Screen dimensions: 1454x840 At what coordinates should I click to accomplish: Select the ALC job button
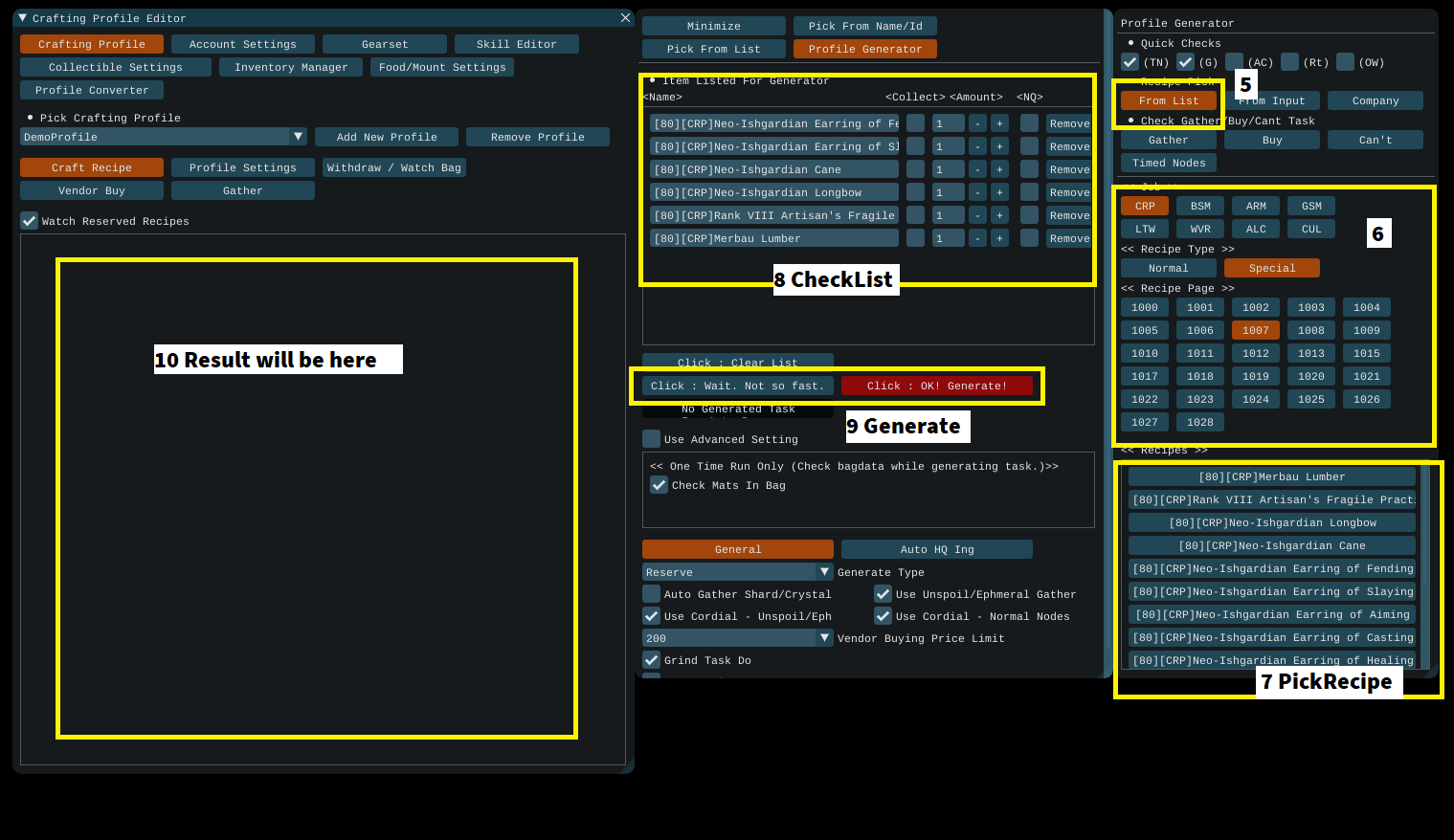pos(1256,229)
